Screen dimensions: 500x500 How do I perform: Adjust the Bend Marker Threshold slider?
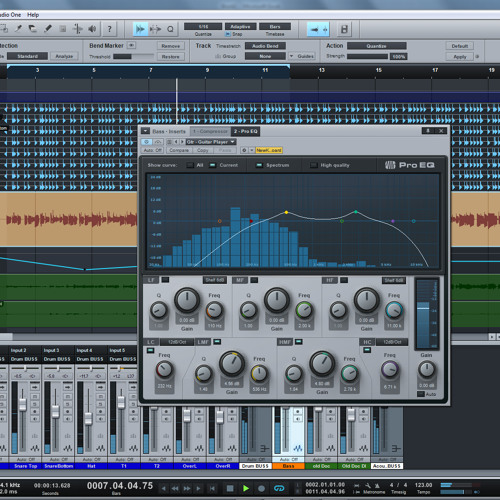[x=133, y=56]
